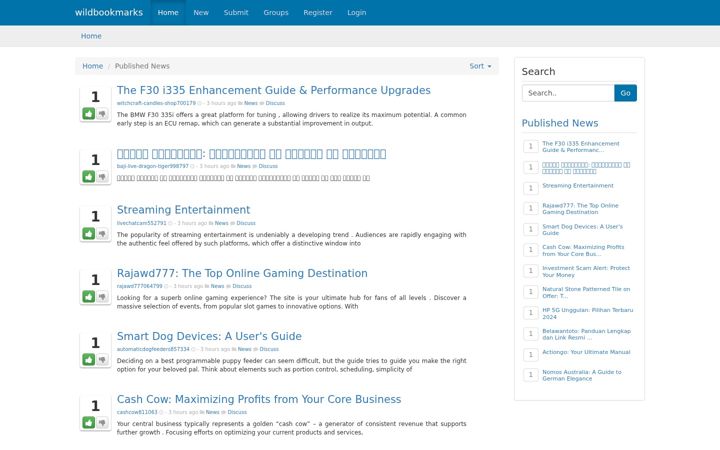Open the Published News sidebar heading

[x=560, y=123]
